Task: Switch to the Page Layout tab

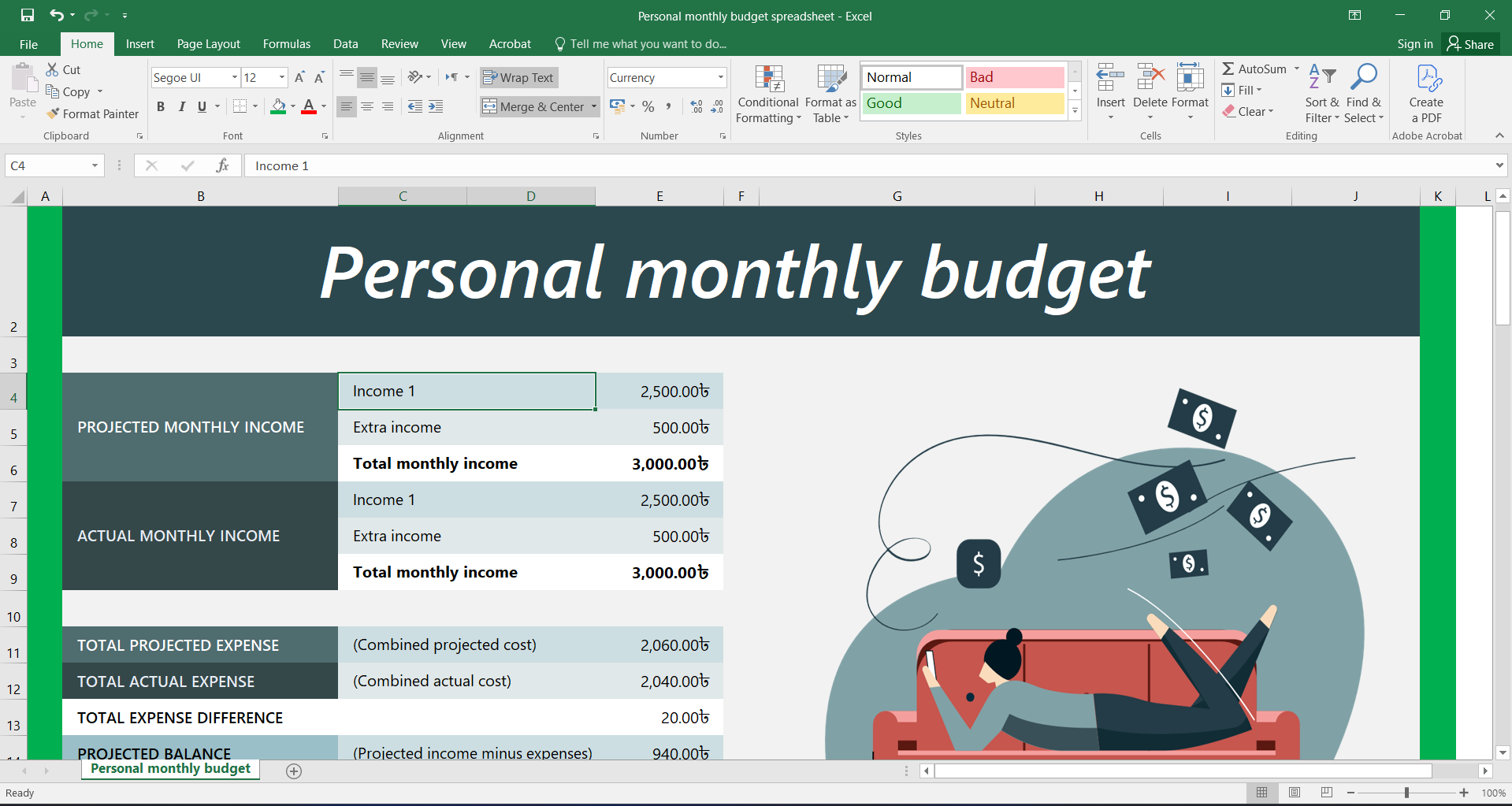Action: [x=208, y=44]
